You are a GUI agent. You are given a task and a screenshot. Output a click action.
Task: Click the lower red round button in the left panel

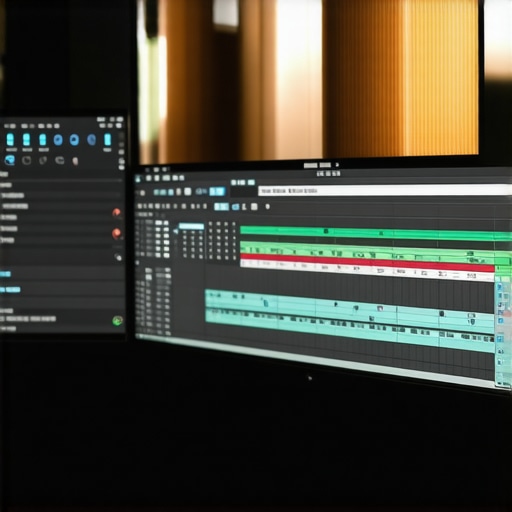[116, 233]
